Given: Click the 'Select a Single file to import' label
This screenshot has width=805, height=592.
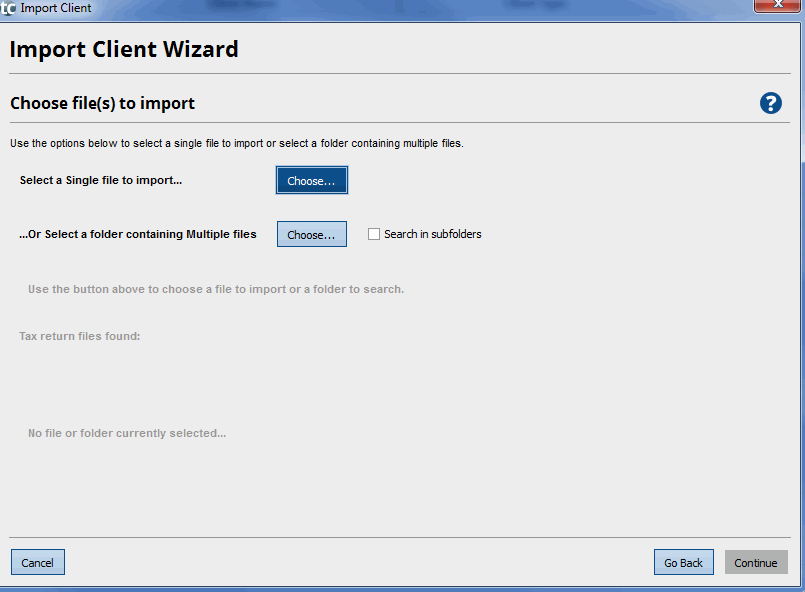Looking at the screenshot, I should tap(101, 181).
